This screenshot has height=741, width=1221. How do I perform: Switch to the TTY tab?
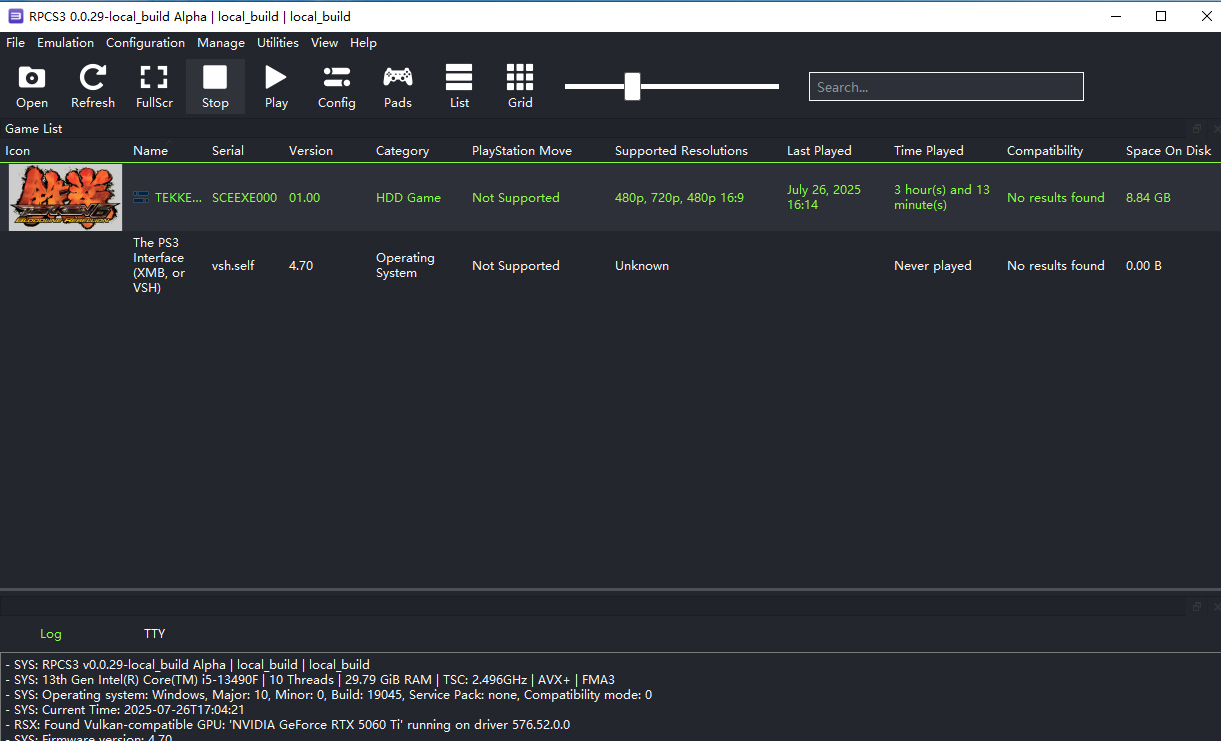(x=155, y=634)
